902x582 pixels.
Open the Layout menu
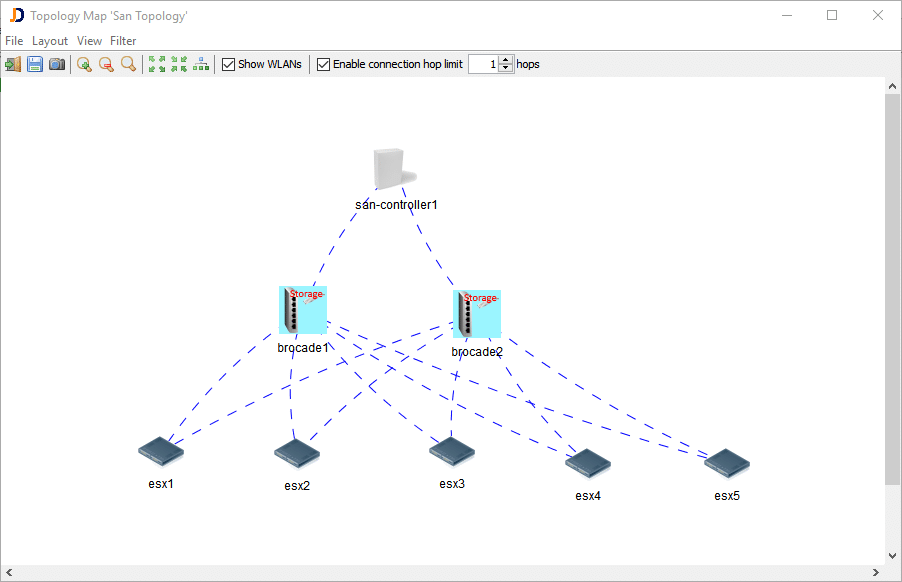tap(50, 41)
